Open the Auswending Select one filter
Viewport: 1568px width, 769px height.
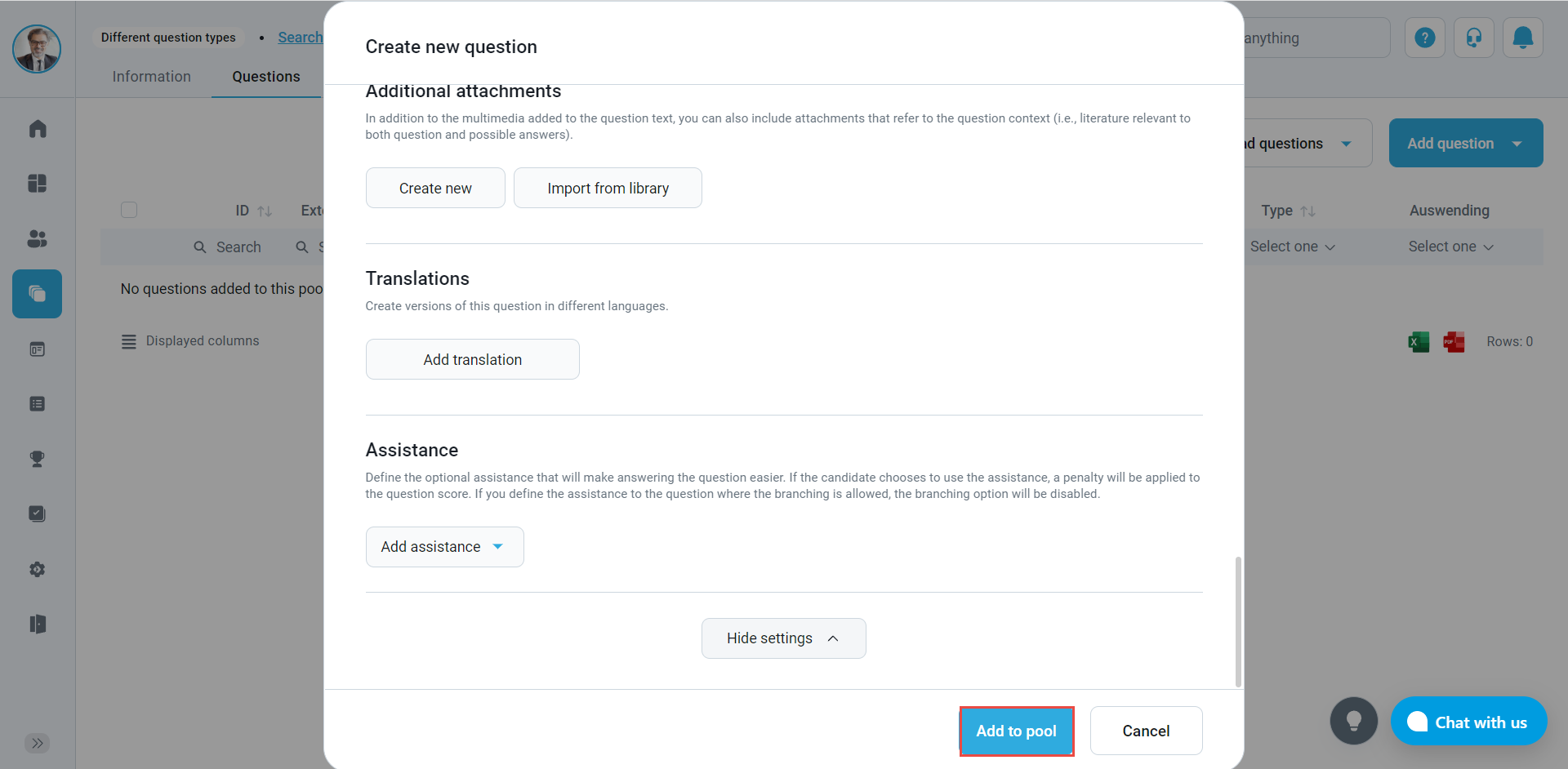click(x=1450, y=247)
